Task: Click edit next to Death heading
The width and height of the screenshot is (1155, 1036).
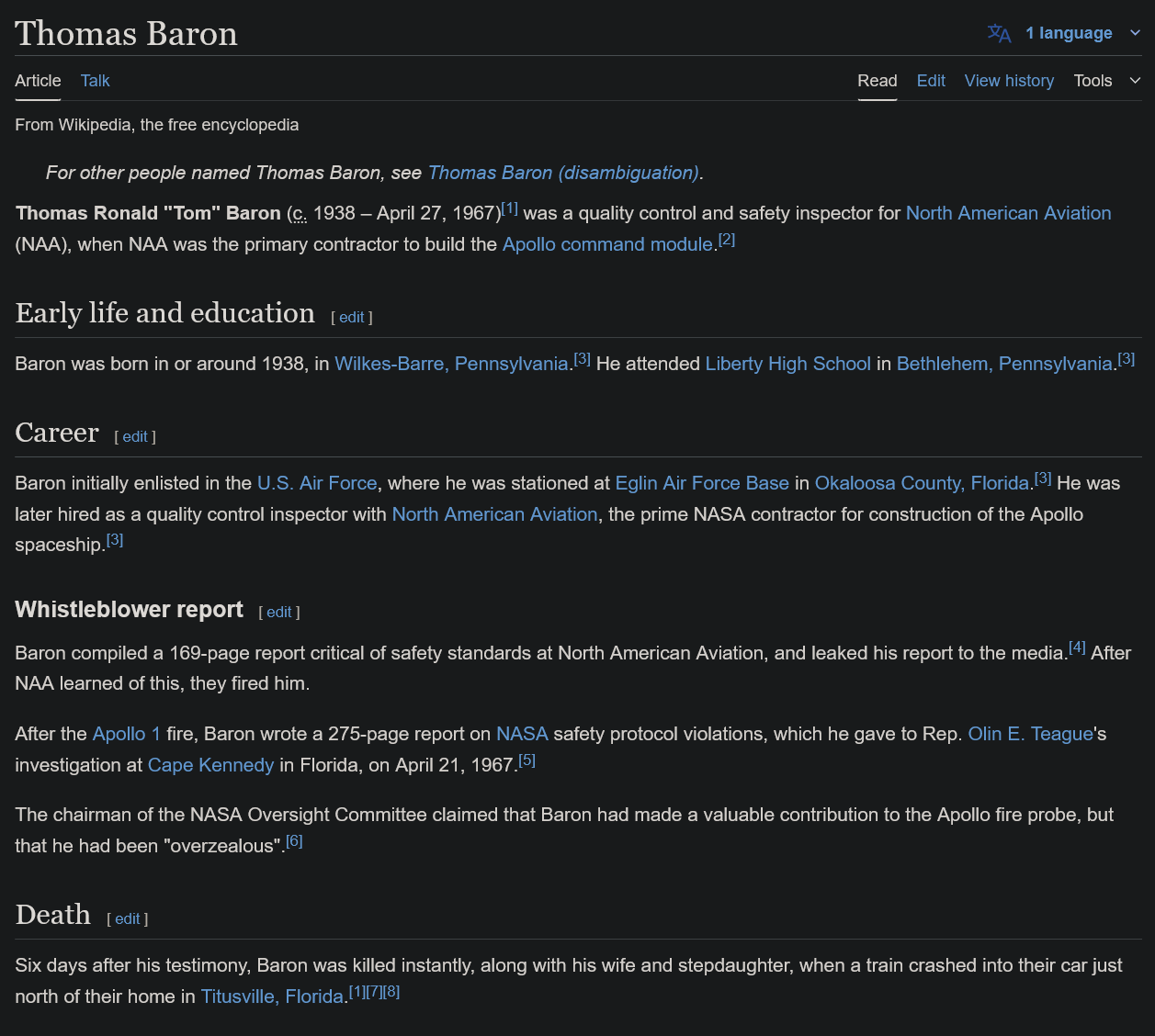Action: [128, 918]
